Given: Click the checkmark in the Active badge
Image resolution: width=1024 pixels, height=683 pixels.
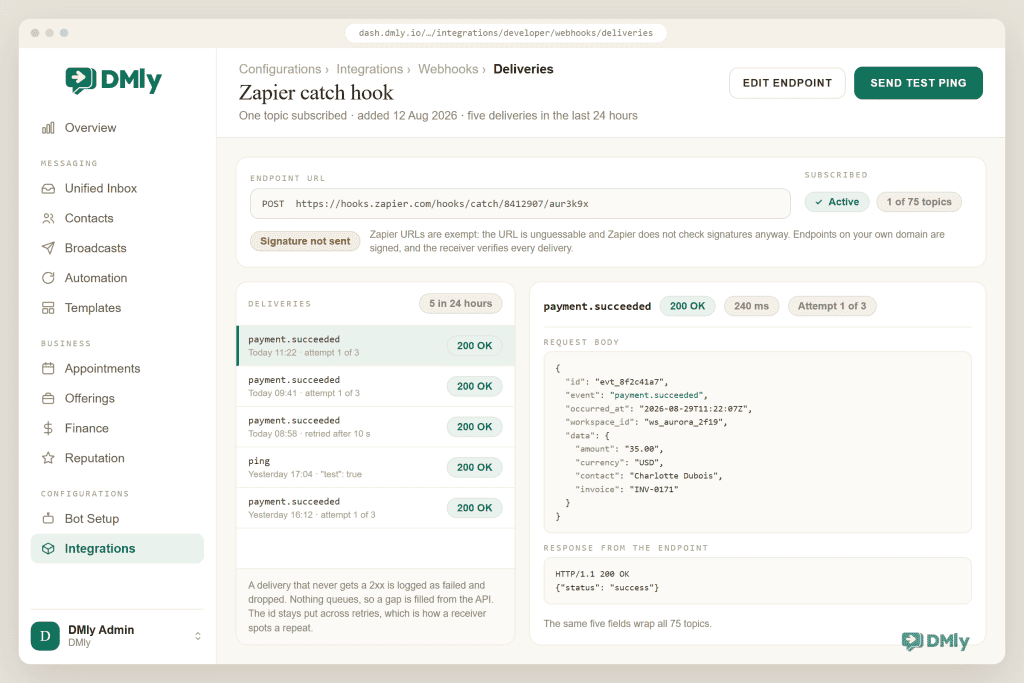Looking at the screenshot, I should [819, 202].
